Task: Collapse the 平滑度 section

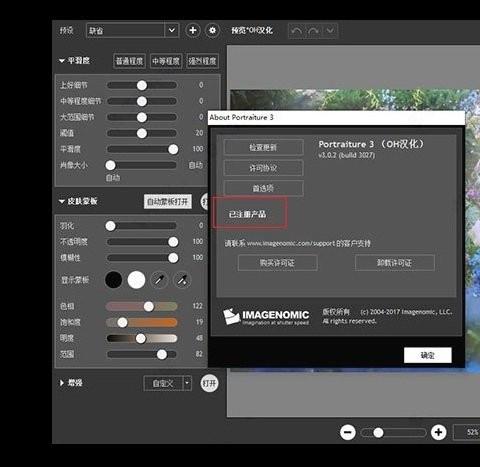Action: point(62,61)
